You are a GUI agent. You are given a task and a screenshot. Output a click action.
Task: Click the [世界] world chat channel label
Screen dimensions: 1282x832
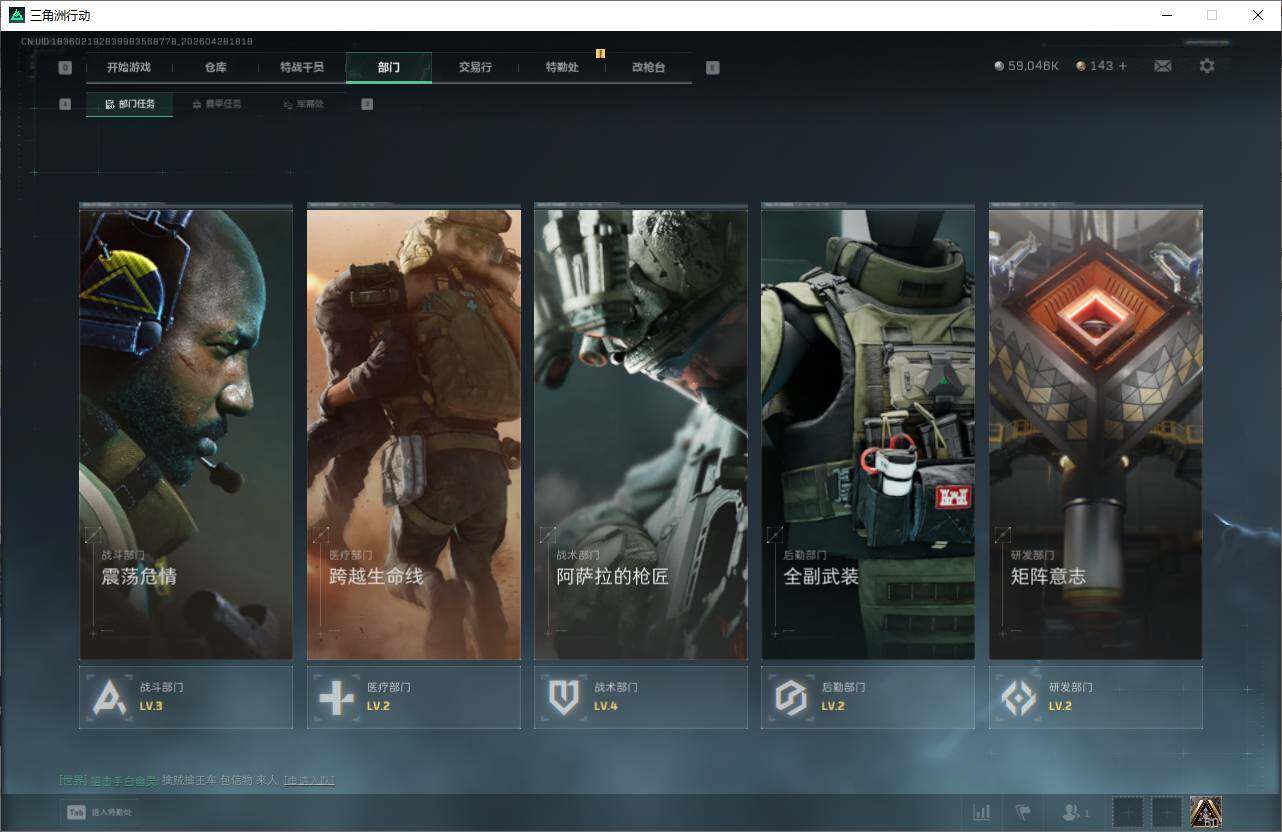pos(73,780)
